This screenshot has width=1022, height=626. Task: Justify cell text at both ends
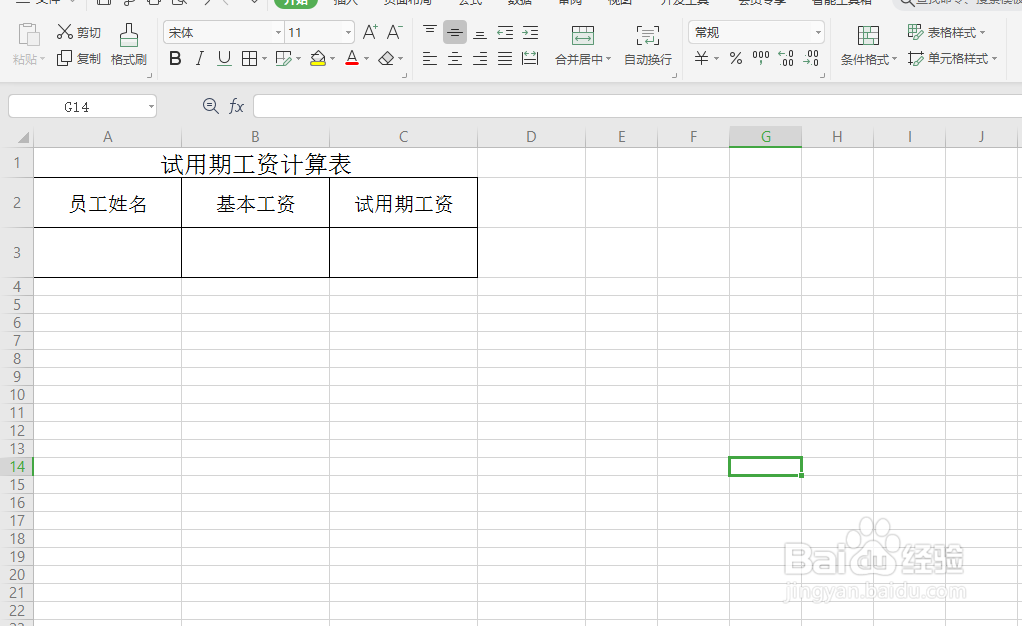click(505, 59)
